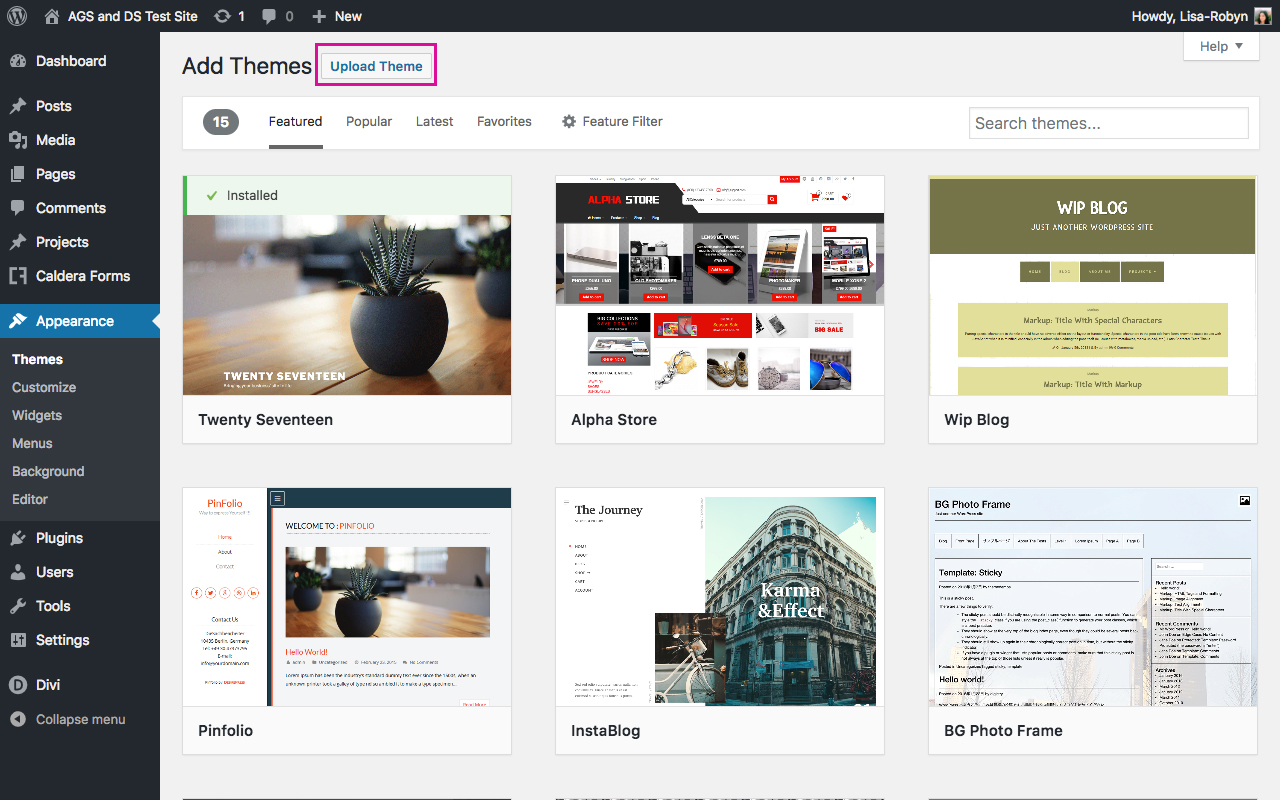Click the Dashboard gauge icon
This screenshot has height=800, width=1280.
click(x=18, y=61)
